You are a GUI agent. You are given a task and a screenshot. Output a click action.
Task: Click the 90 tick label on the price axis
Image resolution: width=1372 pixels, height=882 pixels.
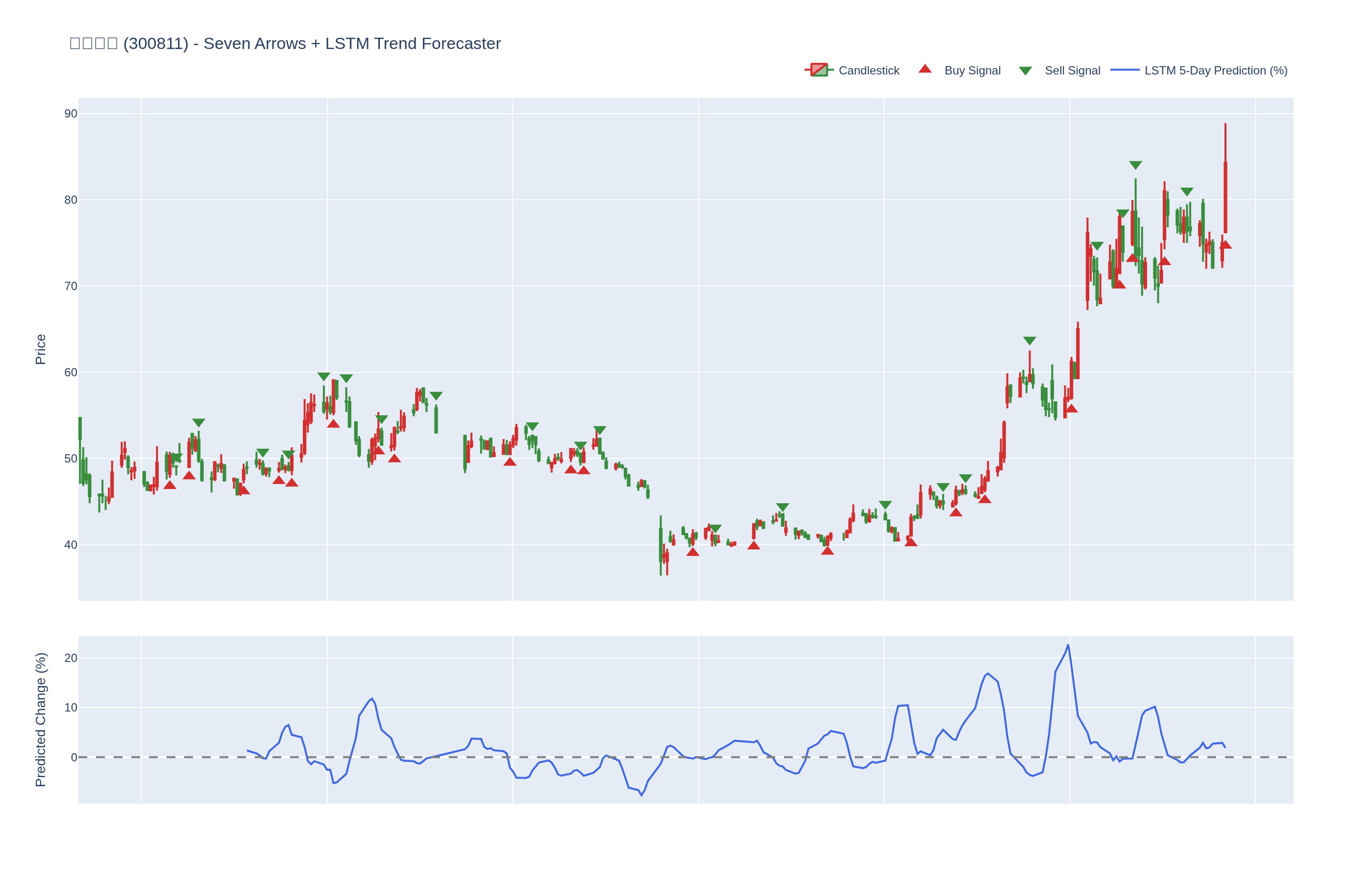point(71,114)
